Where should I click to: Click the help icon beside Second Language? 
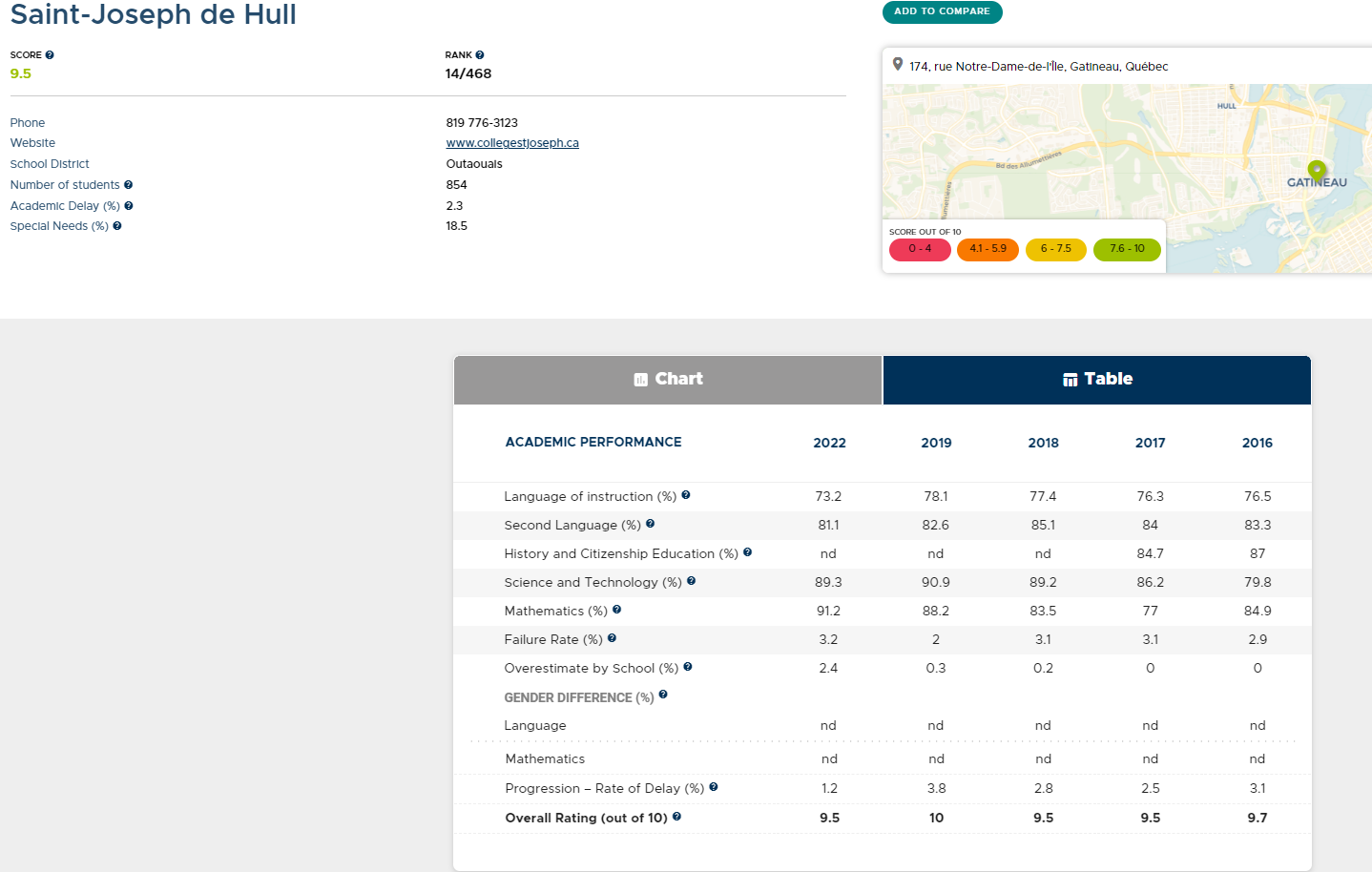coord(650,524)
